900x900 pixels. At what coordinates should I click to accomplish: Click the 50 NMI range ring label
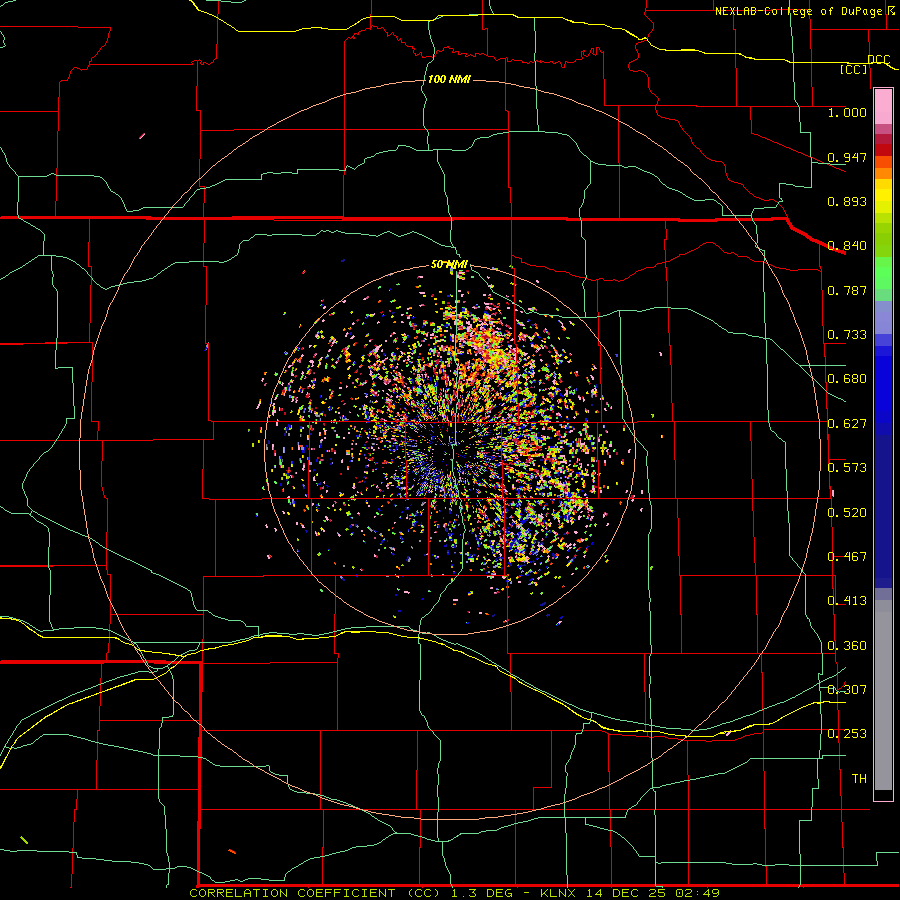(449, 265)
